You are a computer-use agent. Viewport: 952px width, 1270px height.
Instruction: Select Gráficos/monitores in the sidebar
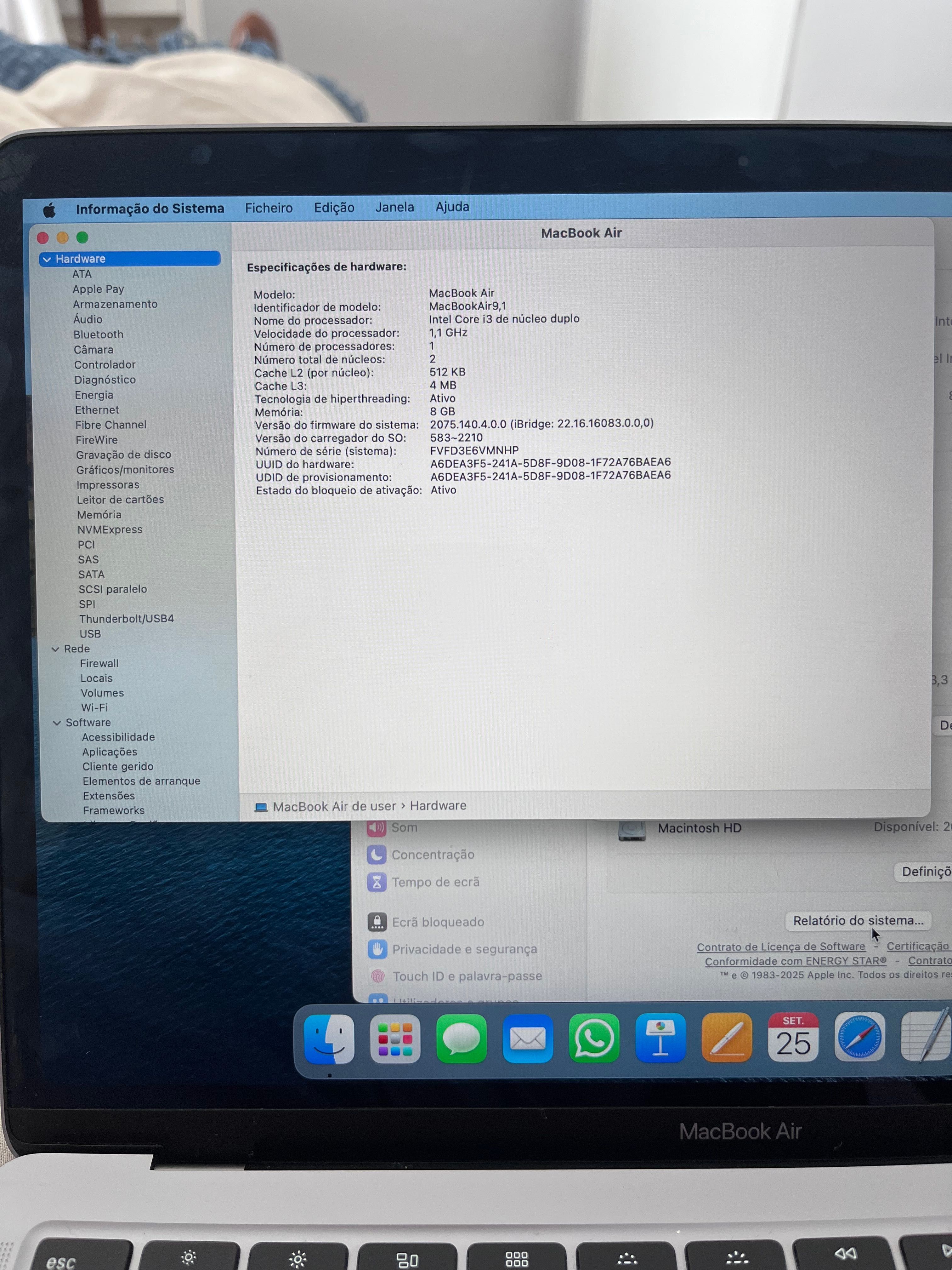pyautogui.click(x=125, y=470)
